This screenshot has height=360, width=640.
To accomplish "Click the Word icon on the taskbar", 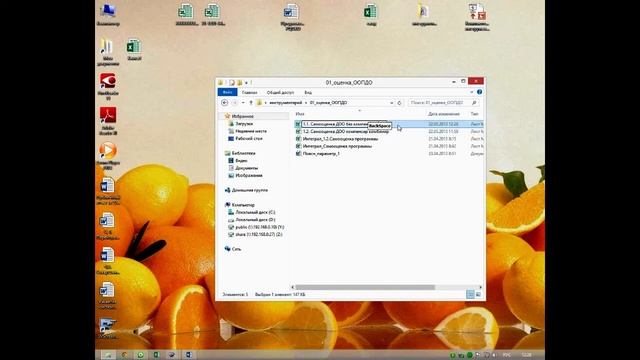I will click(189, 355).
